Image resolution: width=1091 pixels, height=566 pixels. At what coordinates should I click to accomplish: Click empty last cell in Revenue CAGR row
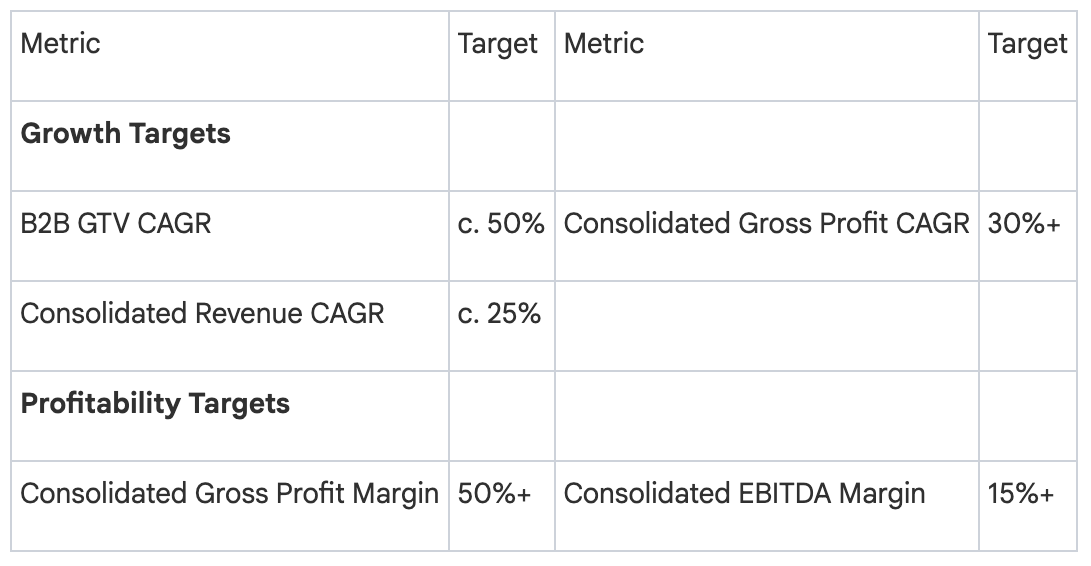pyautogui.click(x=1028, y=326)
